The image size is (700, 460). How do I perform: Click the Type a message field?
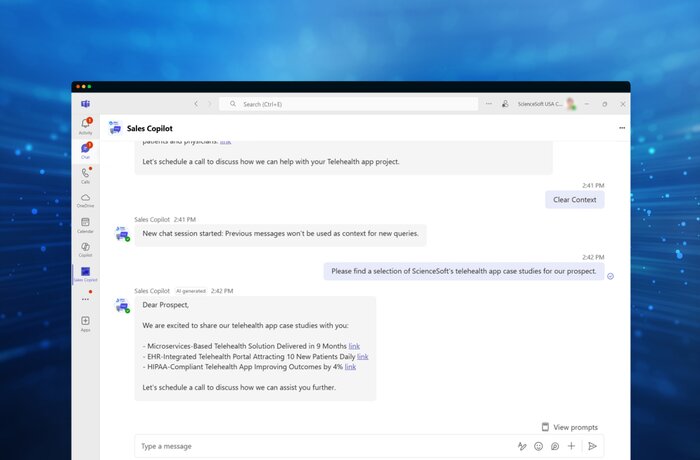(324, 446)
